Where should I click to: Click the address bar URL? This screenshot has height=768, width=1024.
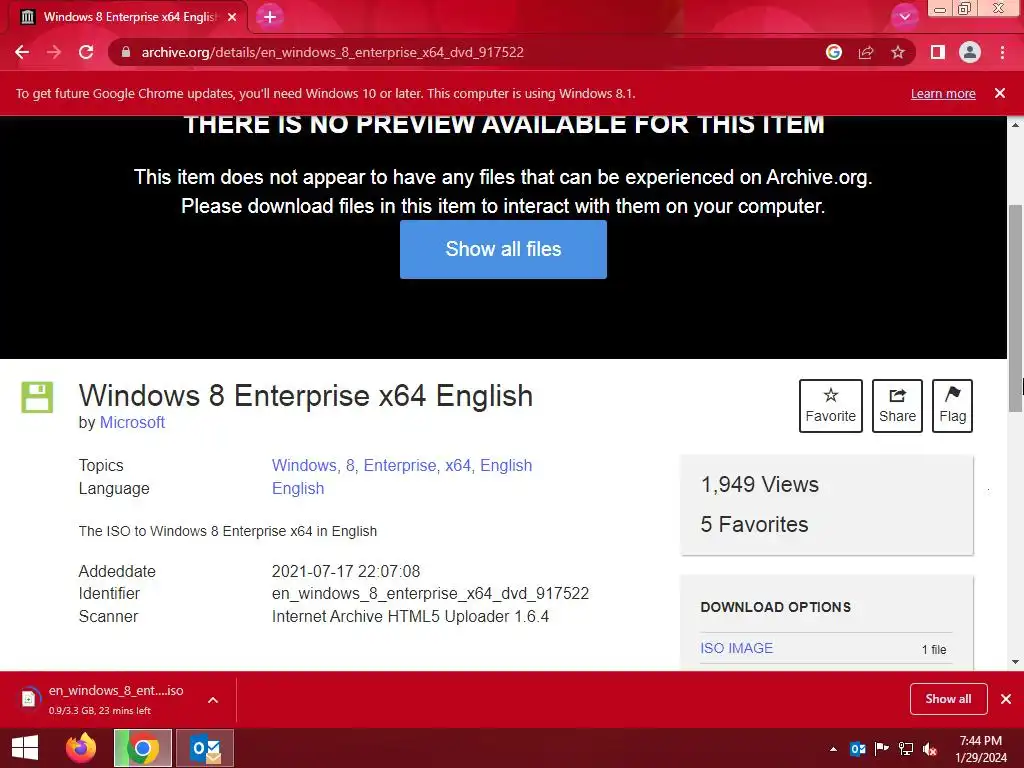332,52
